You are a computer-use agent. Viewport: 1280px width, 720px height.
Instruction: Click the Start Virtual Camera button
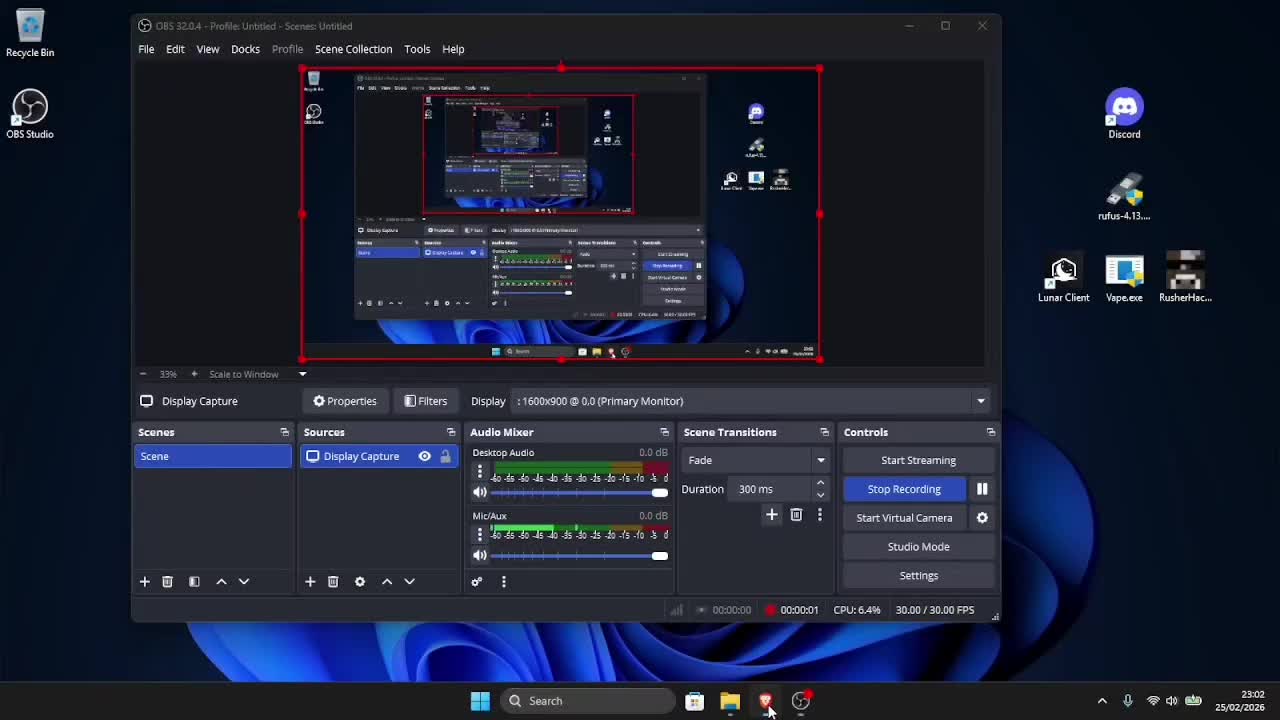904,518
